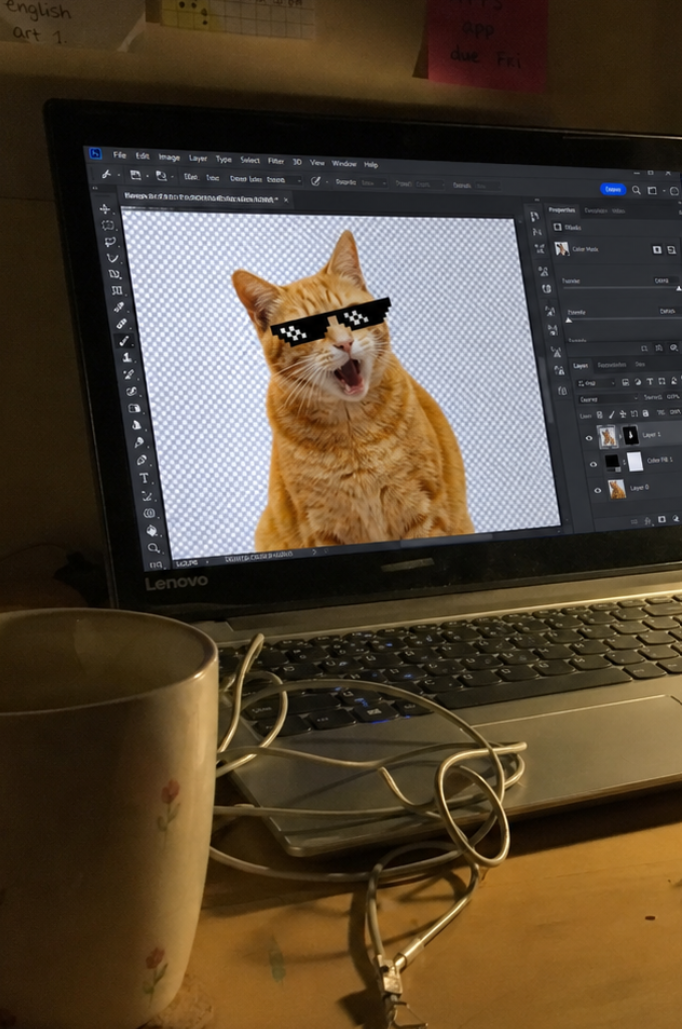Select the Color Fill 1 layer name
682x1029 pixels.
click(660, 460)
